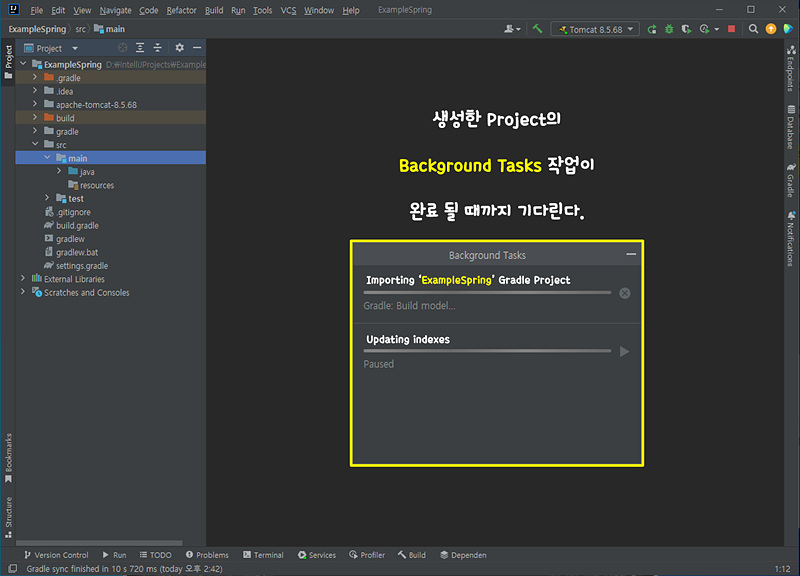Click src breadcrumb in navigation bar

click(81, 29)
